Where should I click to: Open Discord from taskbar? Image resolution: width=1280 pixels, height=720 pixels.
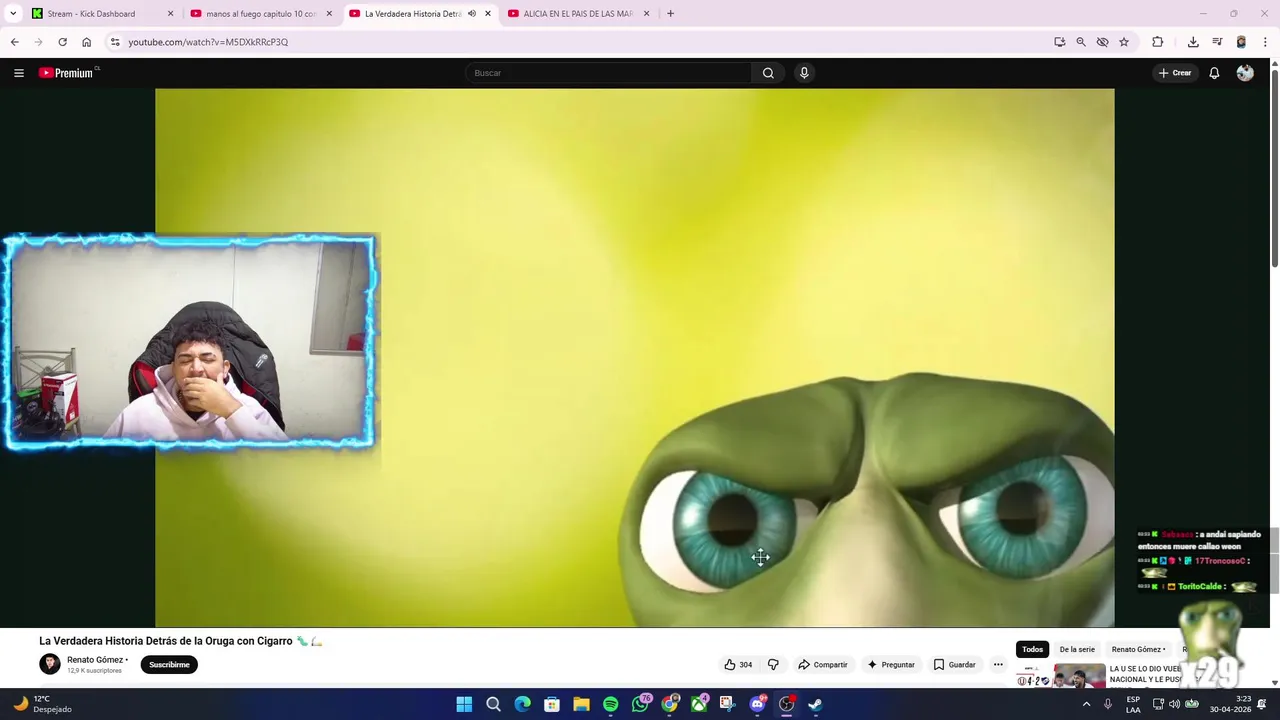(x=757, y=704)
